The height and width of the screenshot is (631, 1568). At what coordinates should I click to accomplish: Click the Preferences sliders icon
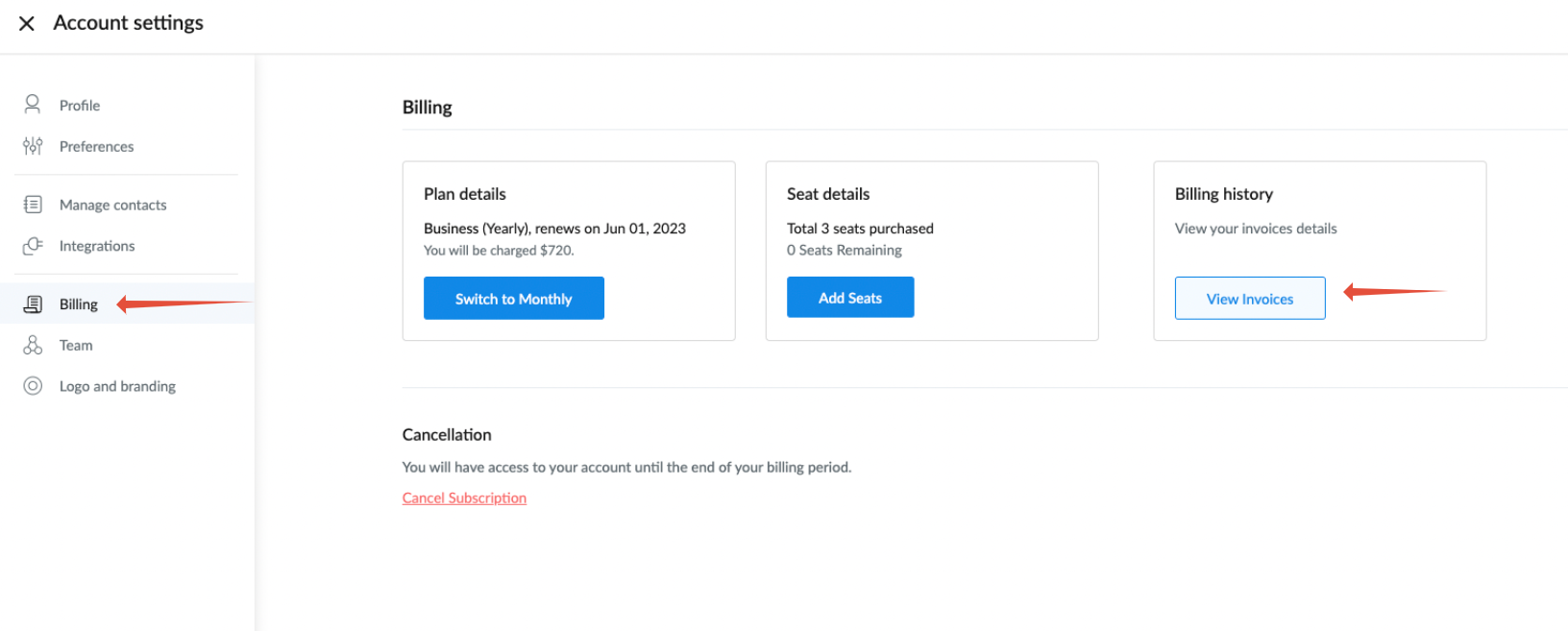(x=33, y=146)
